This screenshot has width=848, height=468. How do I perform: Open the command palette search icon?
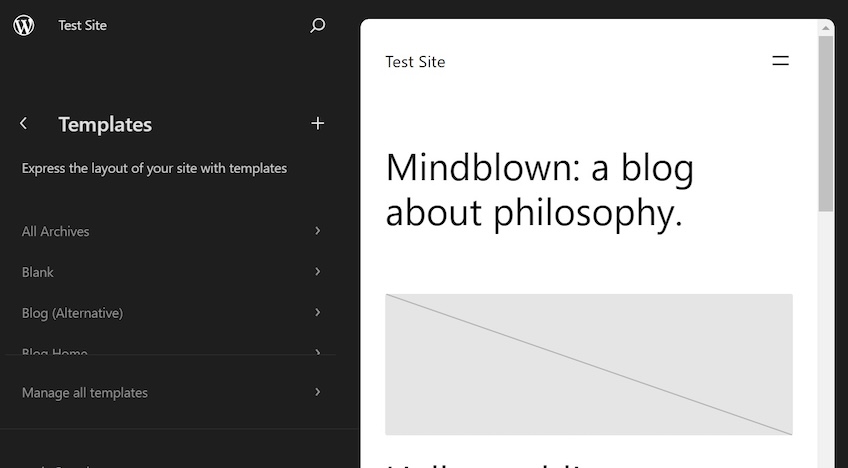[317, 25]
